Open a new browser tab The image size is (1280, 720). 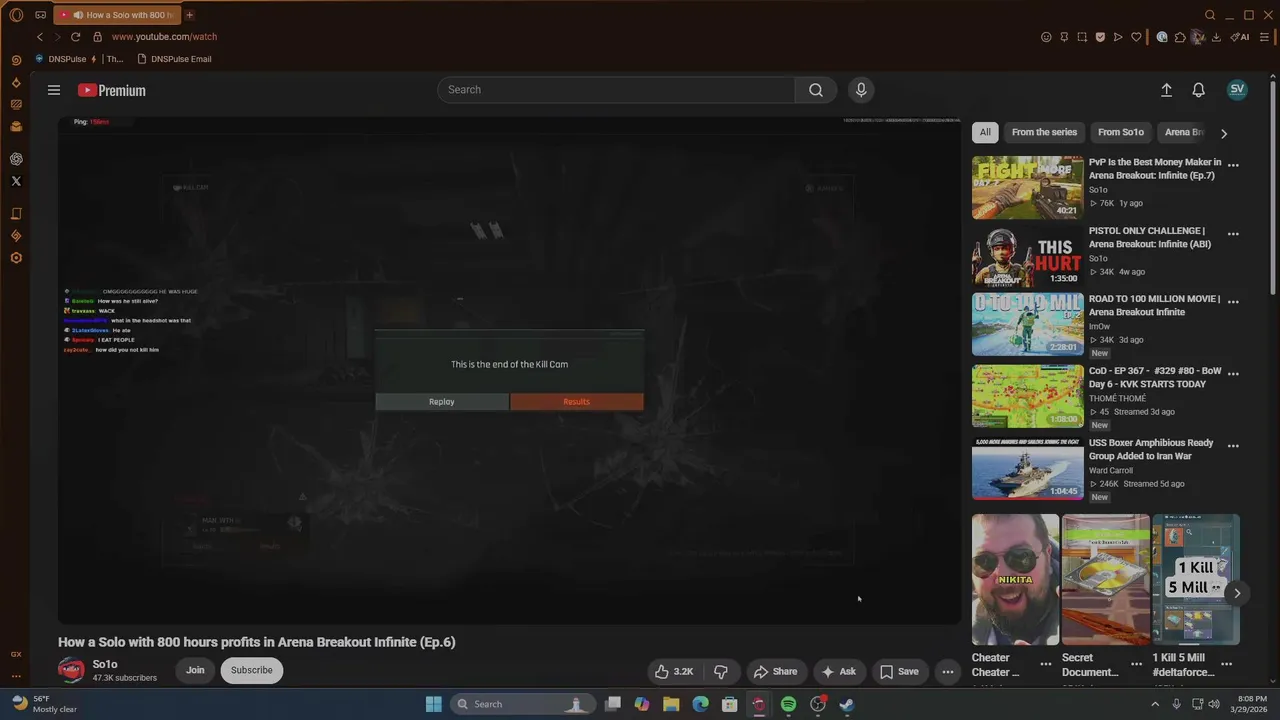point(189,15)
